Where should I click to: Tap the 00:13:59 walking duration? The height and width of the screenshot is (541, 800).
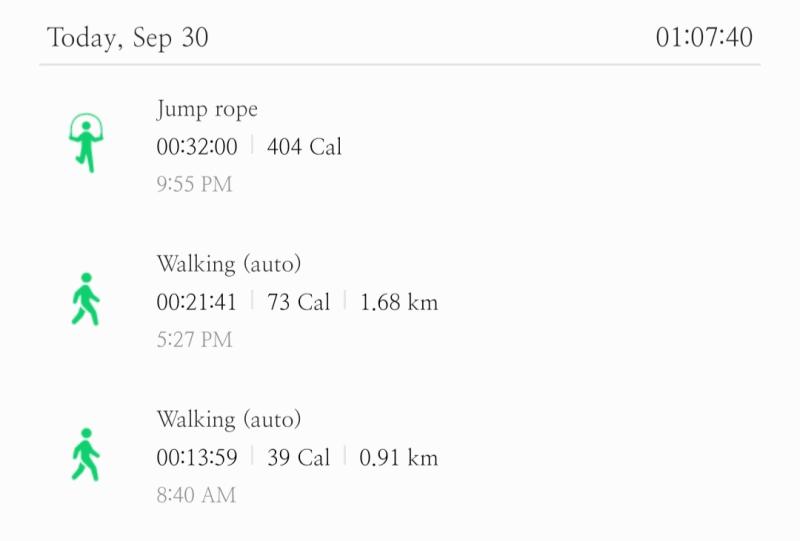click(197, 457)
